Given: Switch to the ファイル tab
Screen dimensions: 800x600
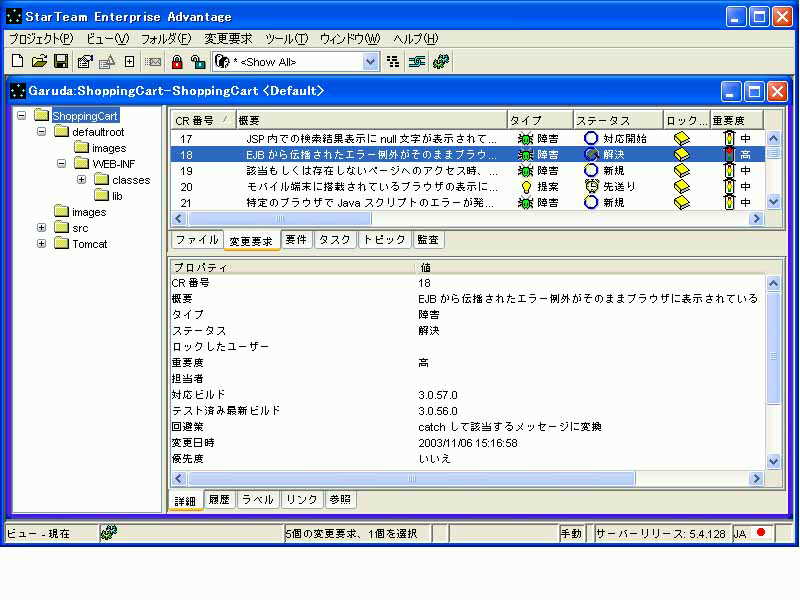Looking at the screenshot, I should click(197, 240).
